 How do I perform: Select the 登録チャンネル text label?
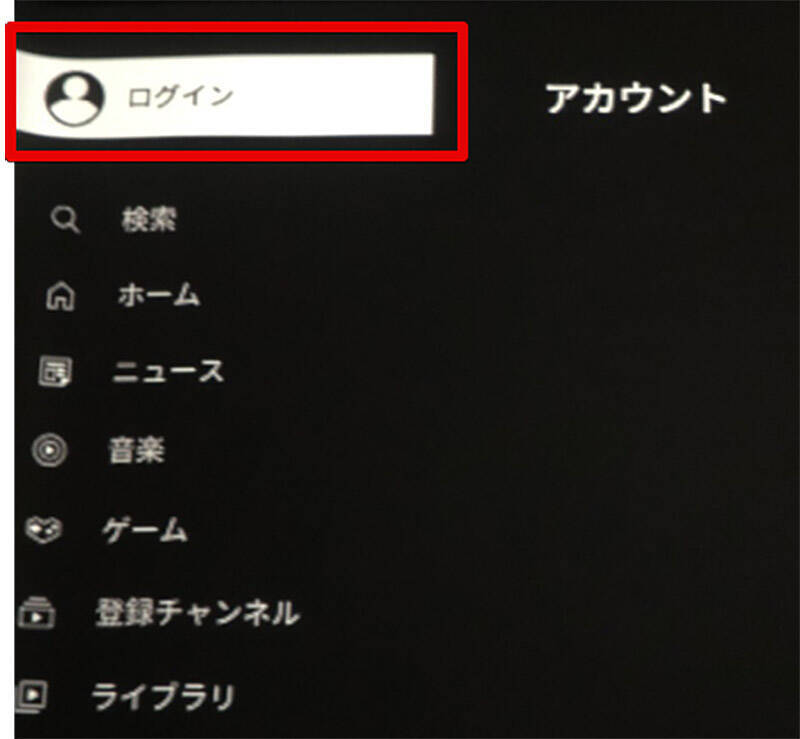pos(197,612)
